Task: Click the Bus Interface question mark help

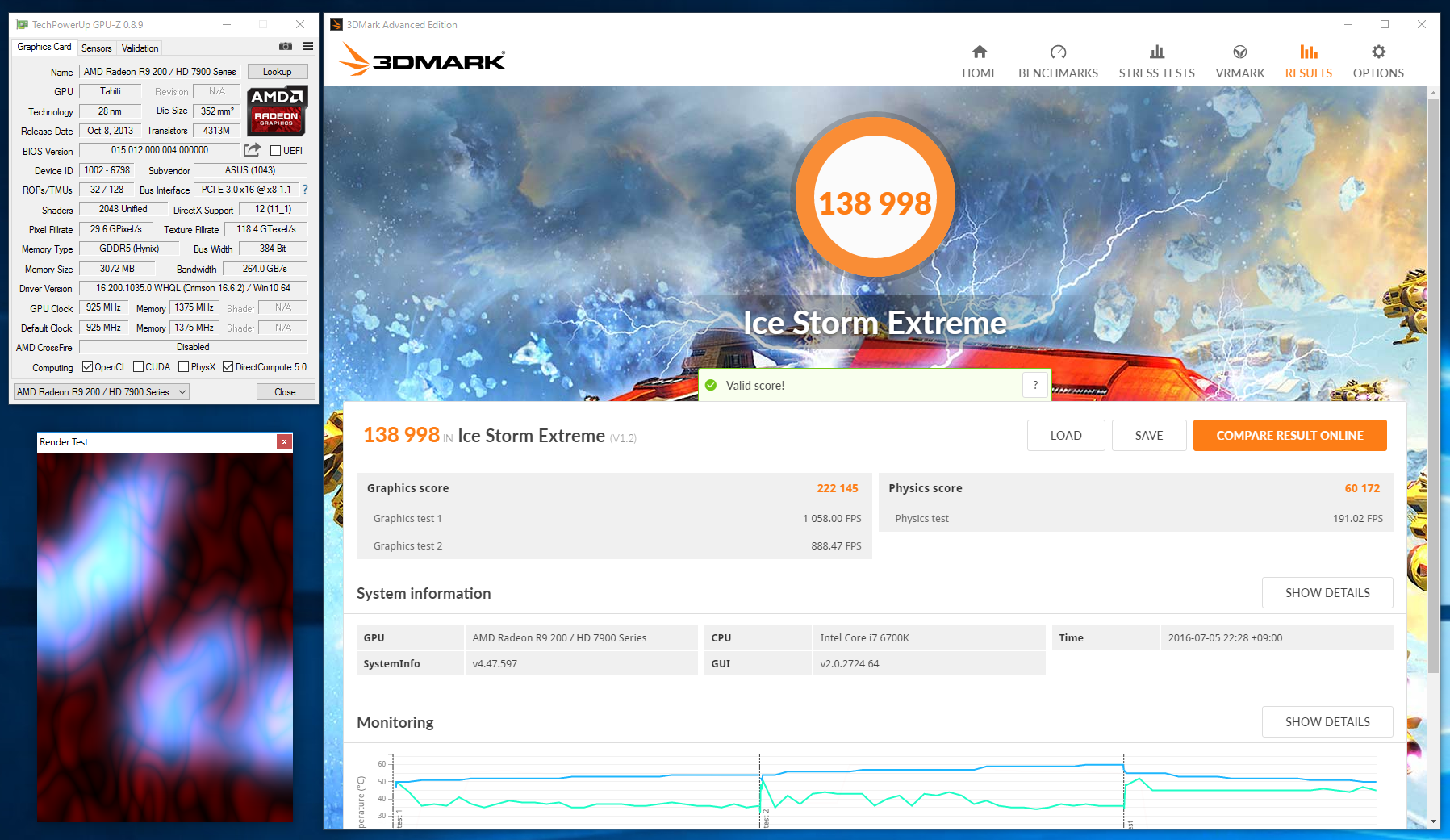Action: pyautogui.click(x=305, y=190)
